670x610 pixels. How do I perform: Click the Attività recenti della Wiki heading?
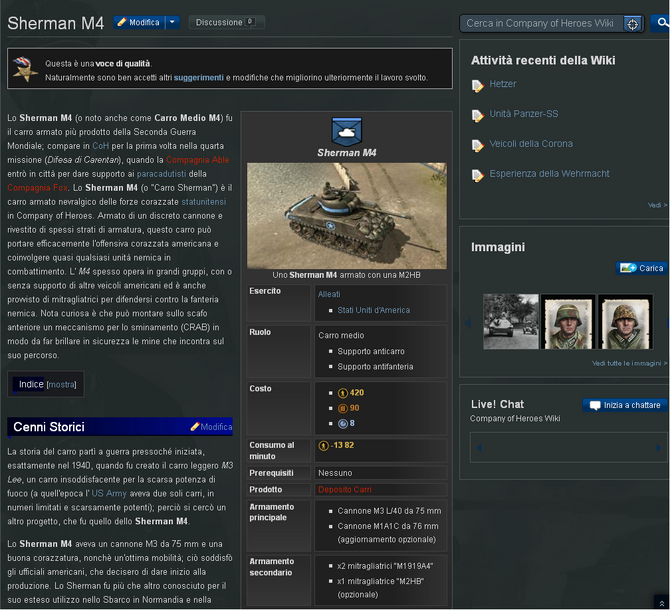[x=543, y=61]
